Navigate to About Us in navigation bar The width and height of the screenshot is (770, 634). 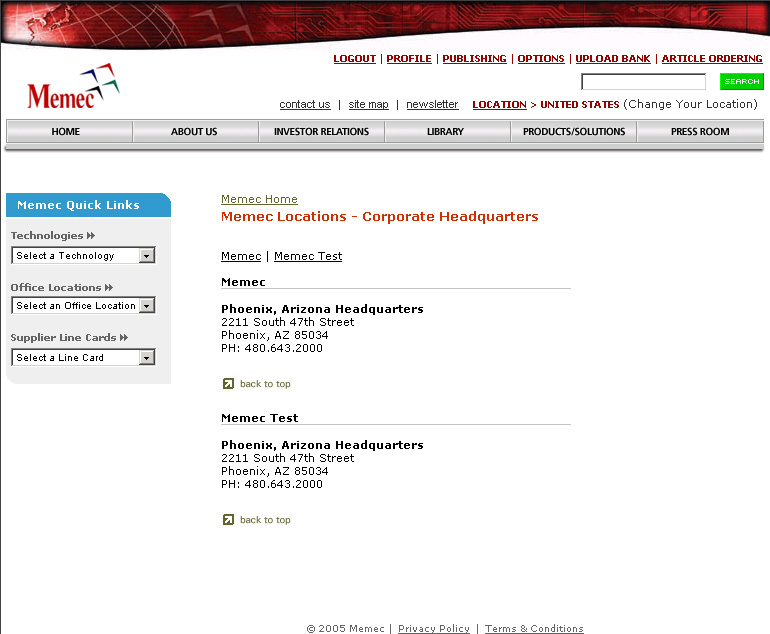pos(194,132)
